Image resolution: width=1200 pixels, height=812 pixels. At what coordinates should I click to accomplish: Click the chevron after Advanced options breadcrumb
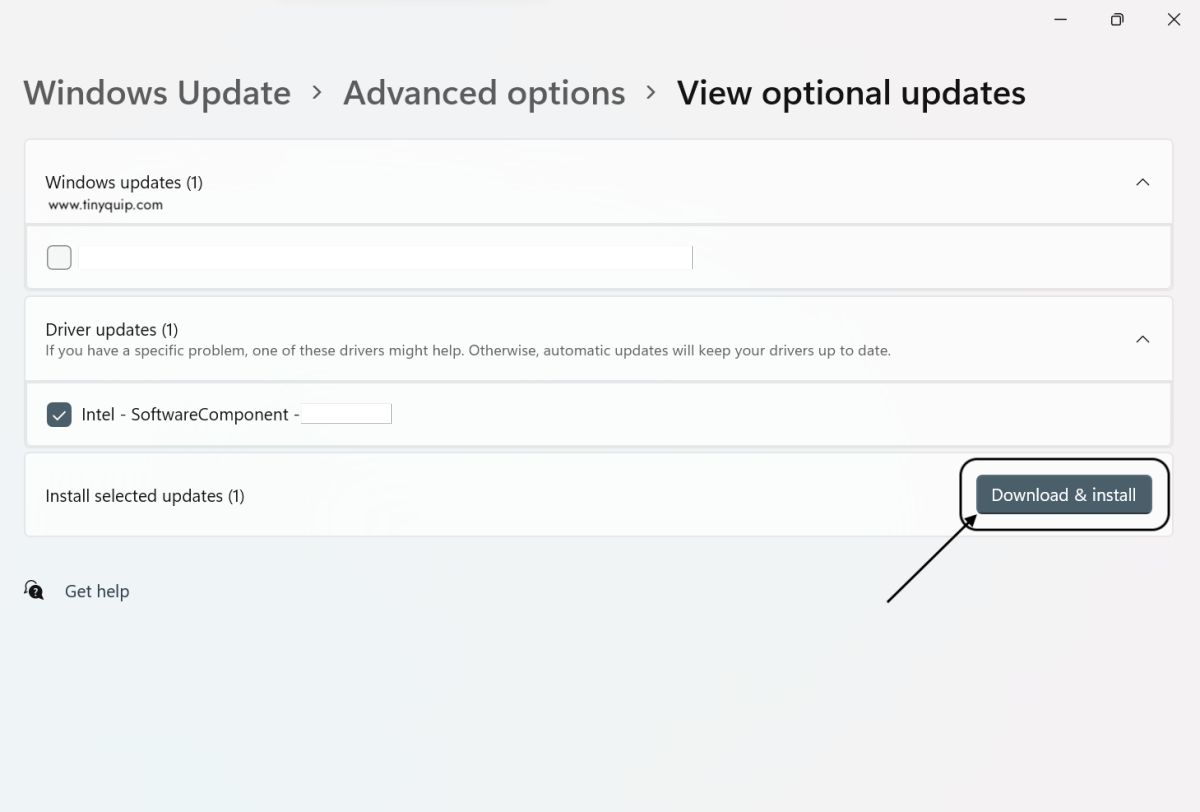[651, 92]
